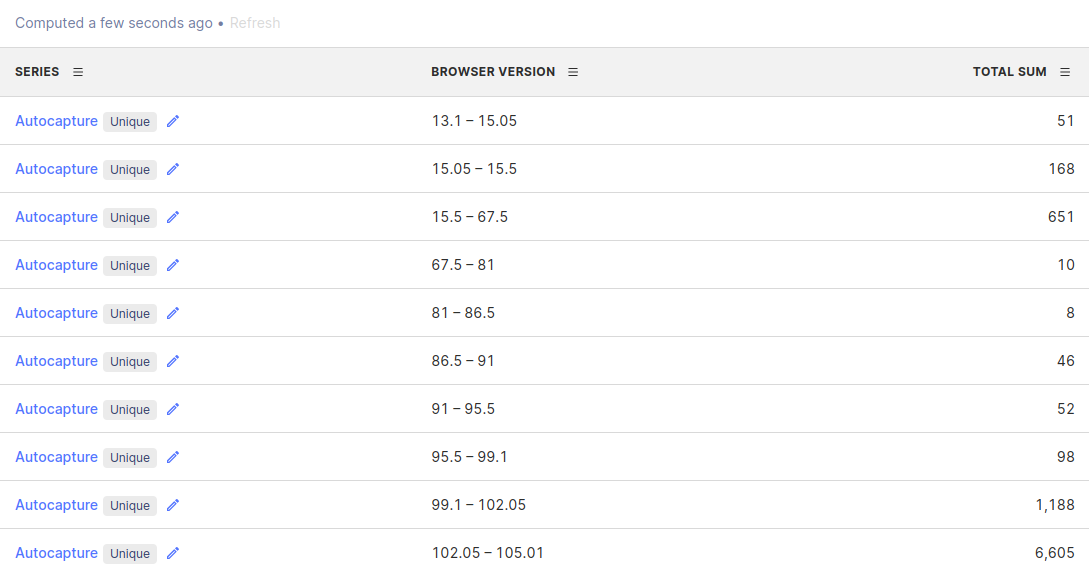Click the pencil icon beside the 81 – 86.5 series

click(172, 313)
